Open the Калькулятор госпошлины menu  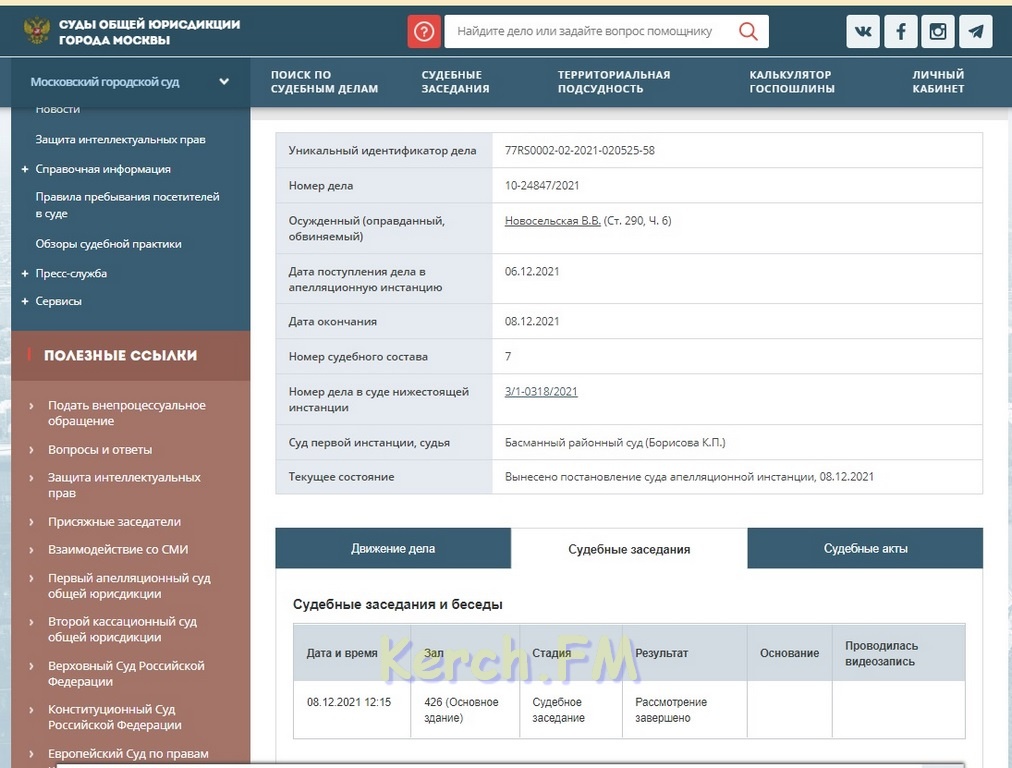point(791,82)
